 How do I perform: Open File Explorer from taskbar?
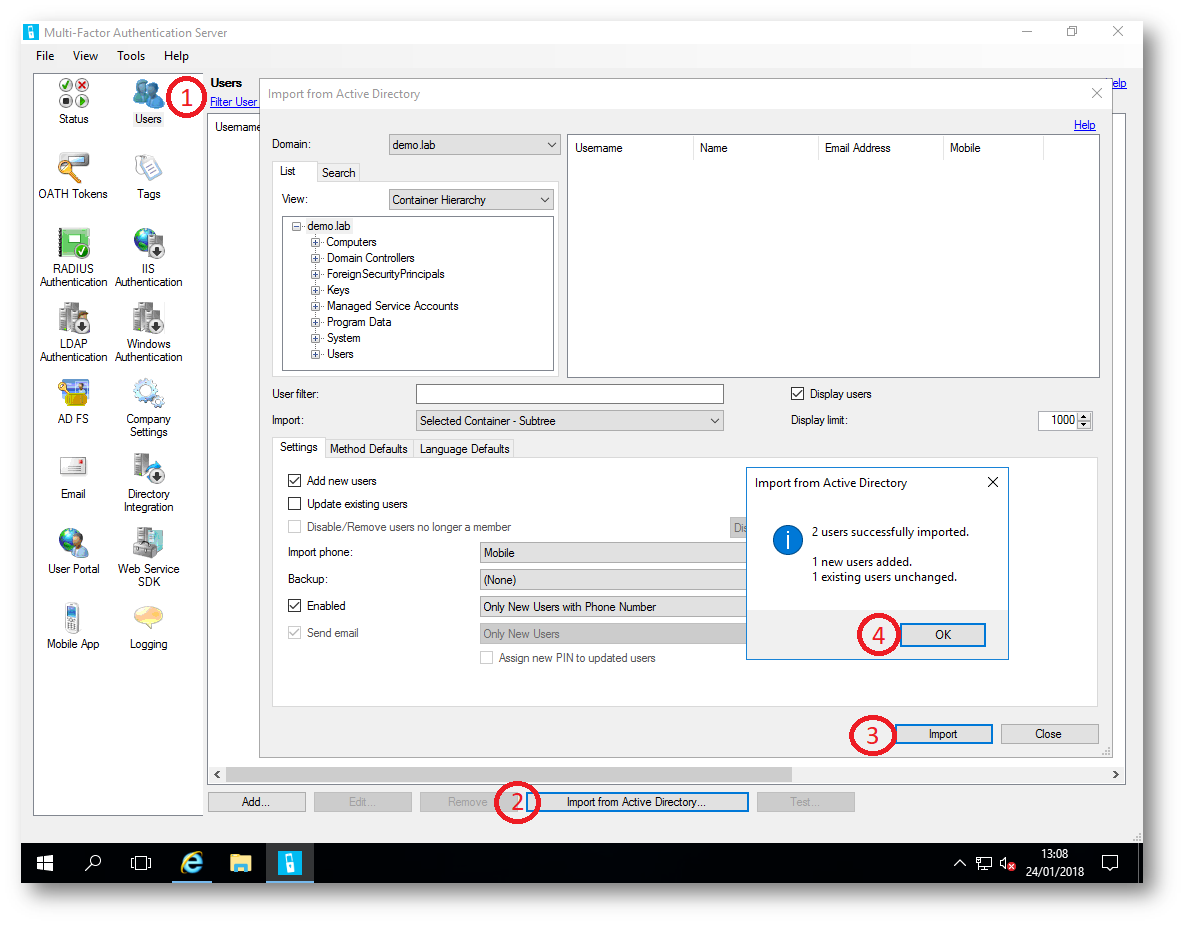[240, 862]
